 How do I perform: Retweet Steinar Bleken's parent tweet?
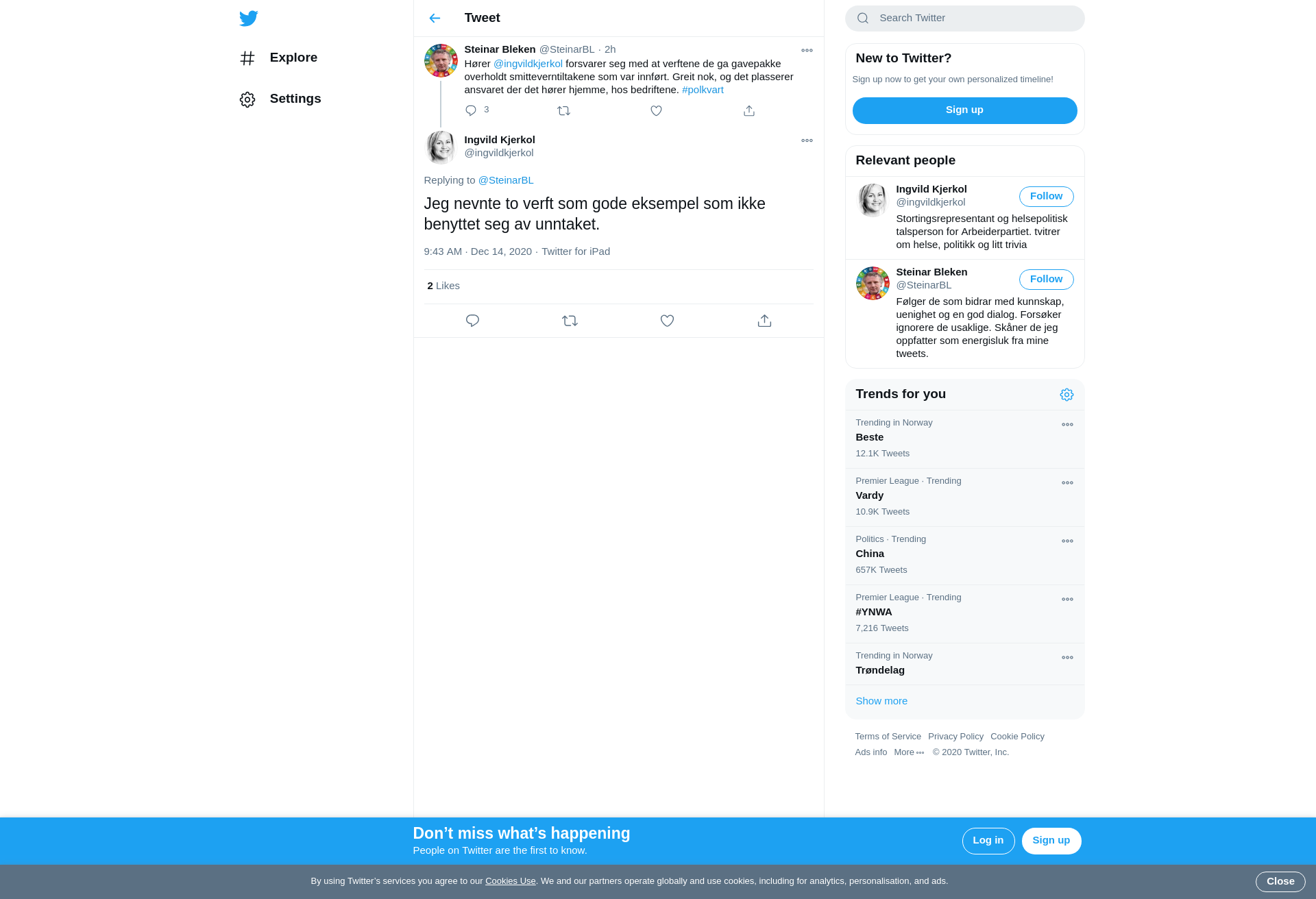[x=563, y=110]
